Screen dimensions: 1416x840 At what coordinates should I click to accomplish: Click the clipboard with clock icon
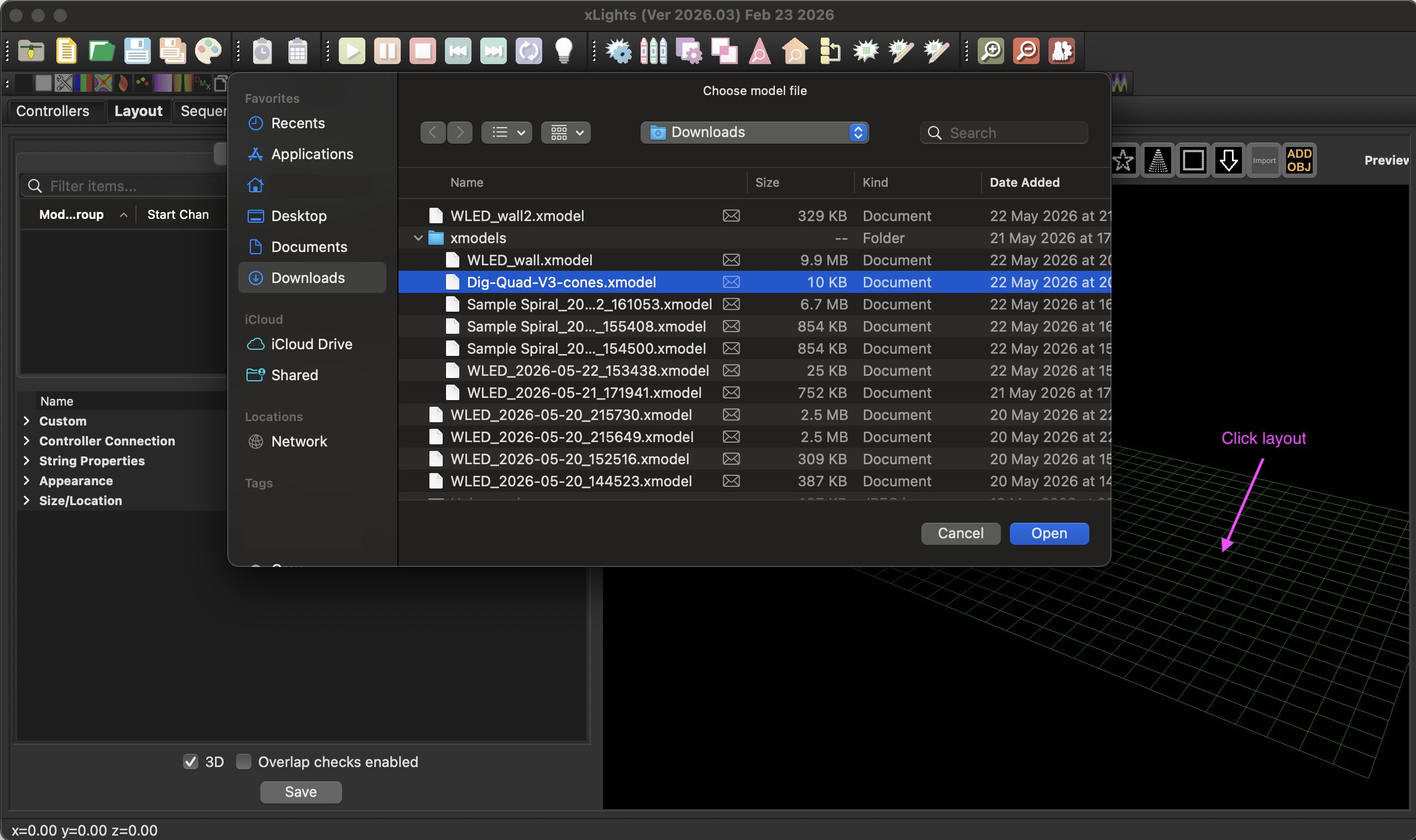262,51
